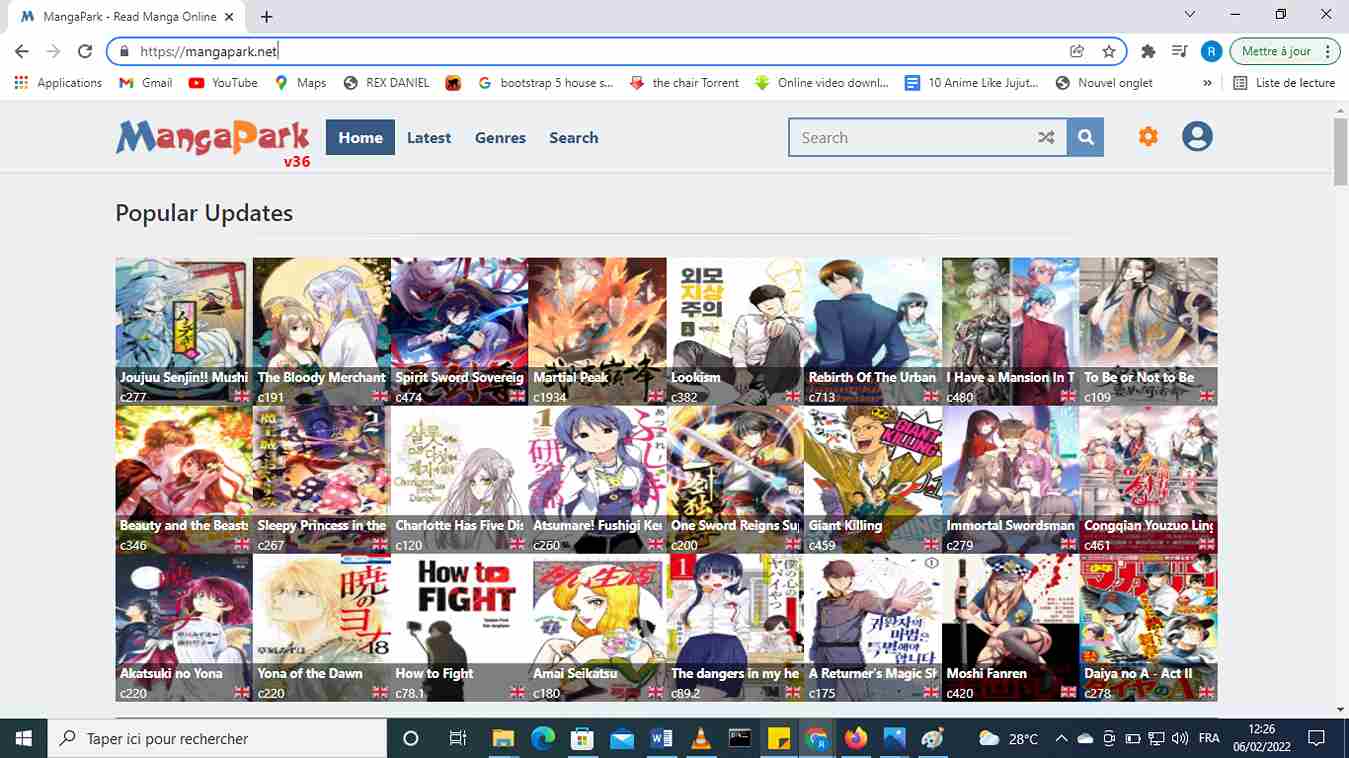The image size is (1349, 758).
Task: Go back using browser back arrow
Action: click(22, 51)
